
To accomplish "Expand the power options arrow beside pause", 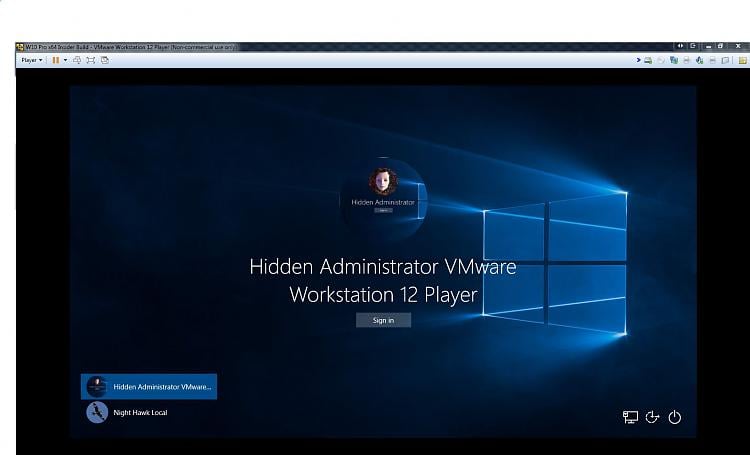I will point(65,60).
